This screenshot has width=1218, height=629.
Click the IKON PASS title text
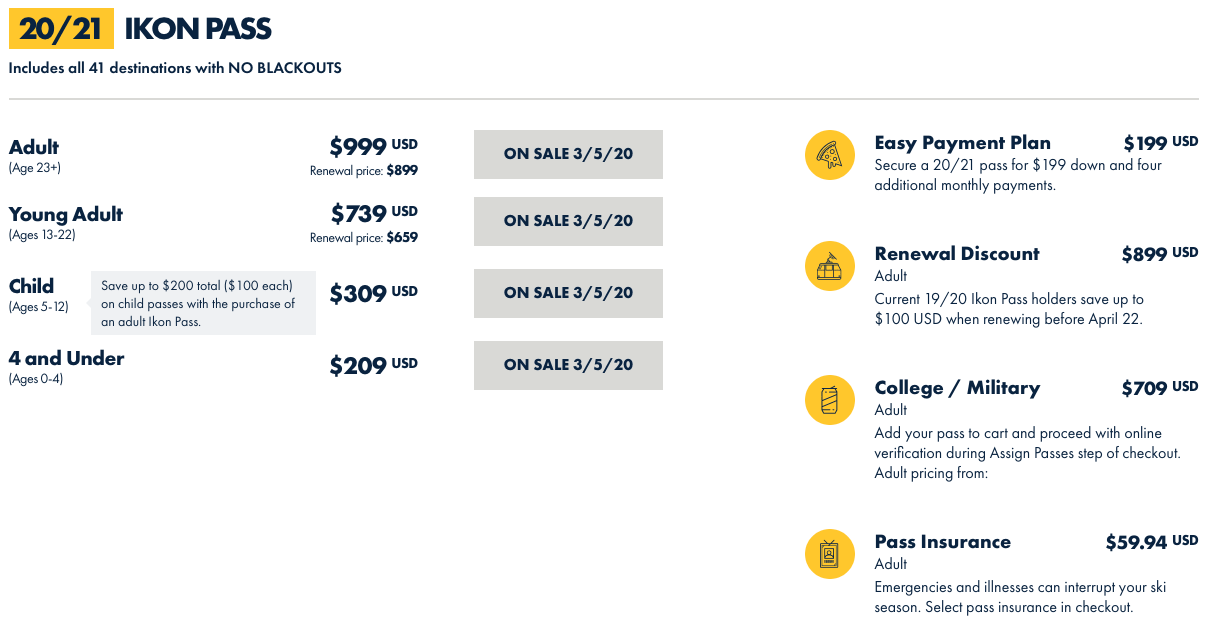198,29
